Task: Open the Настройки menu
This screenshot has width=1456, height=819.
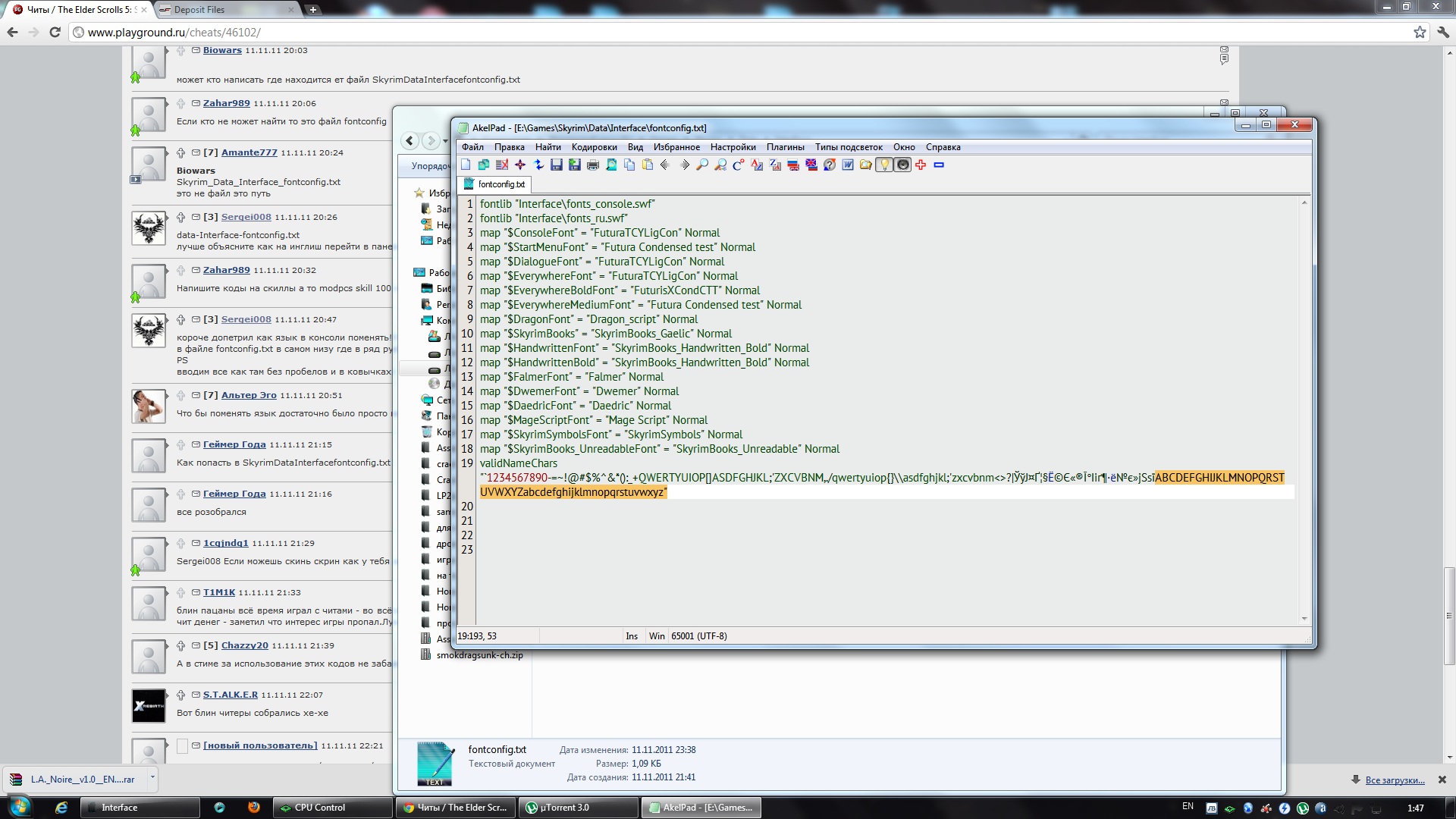Action: [x=733, y=147]
